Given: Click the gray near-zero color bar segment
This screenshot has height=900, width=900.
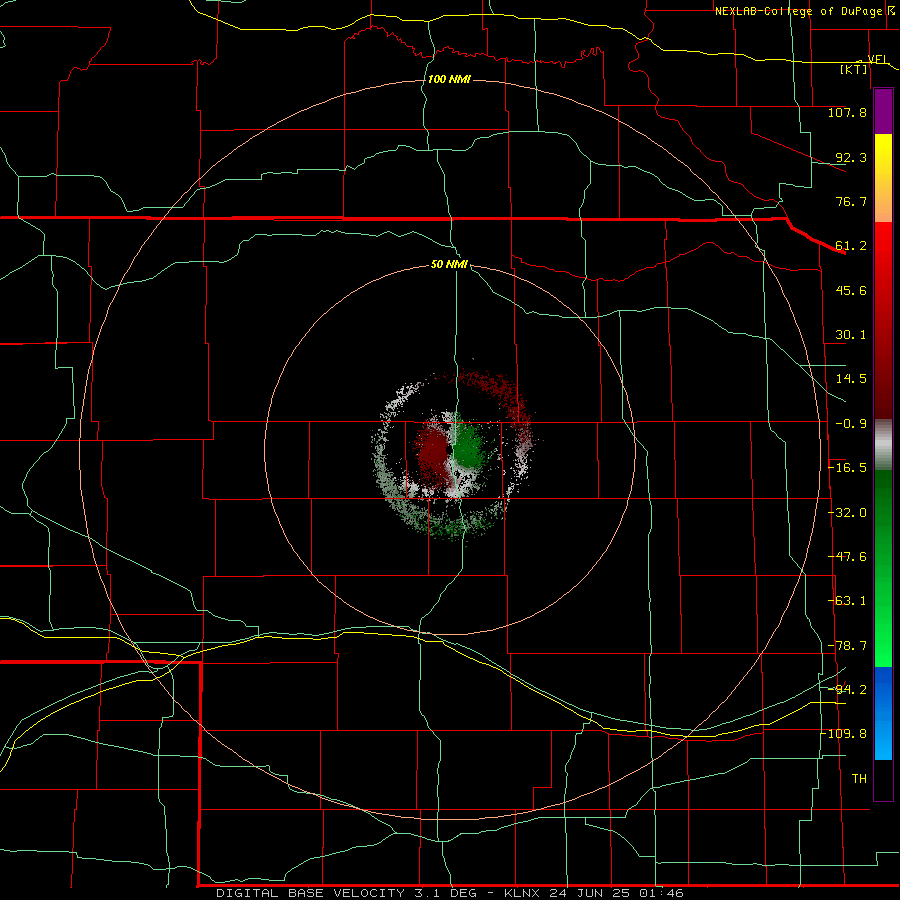Looking at the screenshot, I should pos(883,445).
